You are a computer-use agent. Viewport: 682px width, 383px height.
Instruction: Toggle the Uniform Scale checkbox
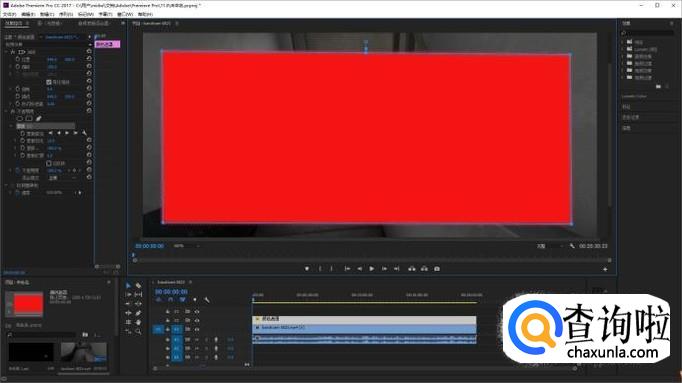(x=49, y=82)
